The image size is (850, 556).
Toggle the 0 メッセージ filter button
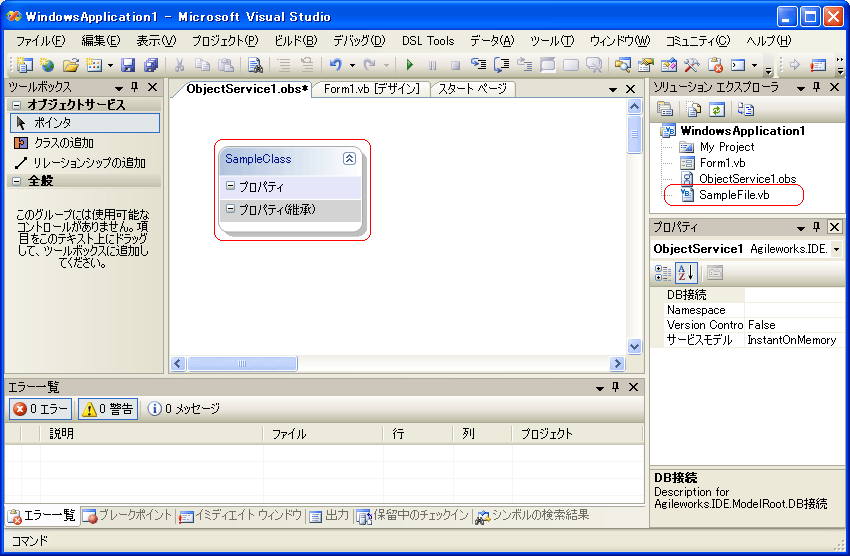click(184, 409)
